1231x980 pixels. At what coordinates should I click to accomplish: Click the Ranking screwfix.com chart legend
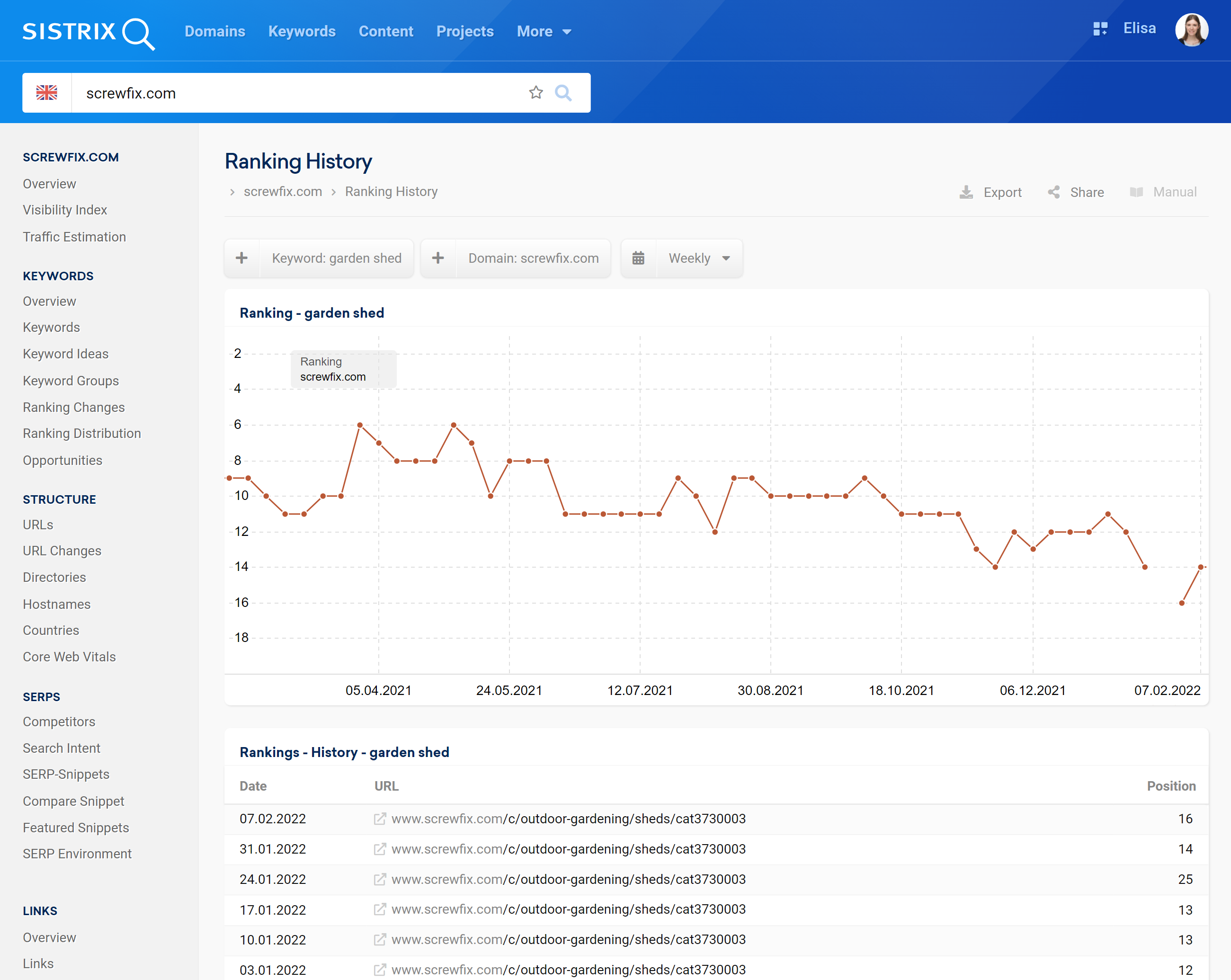click(x=343, y=369)
